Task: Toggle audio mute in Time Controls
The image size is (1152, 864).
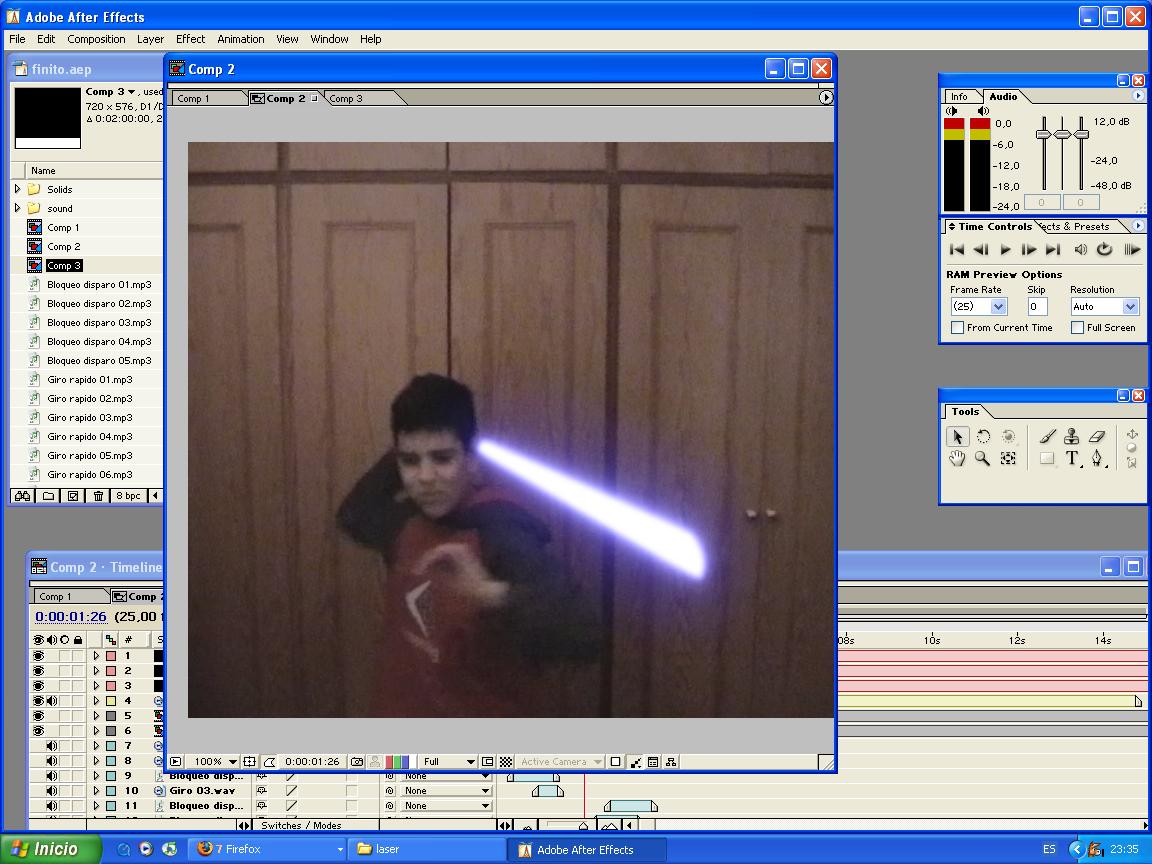Action: click(1080, 250)
